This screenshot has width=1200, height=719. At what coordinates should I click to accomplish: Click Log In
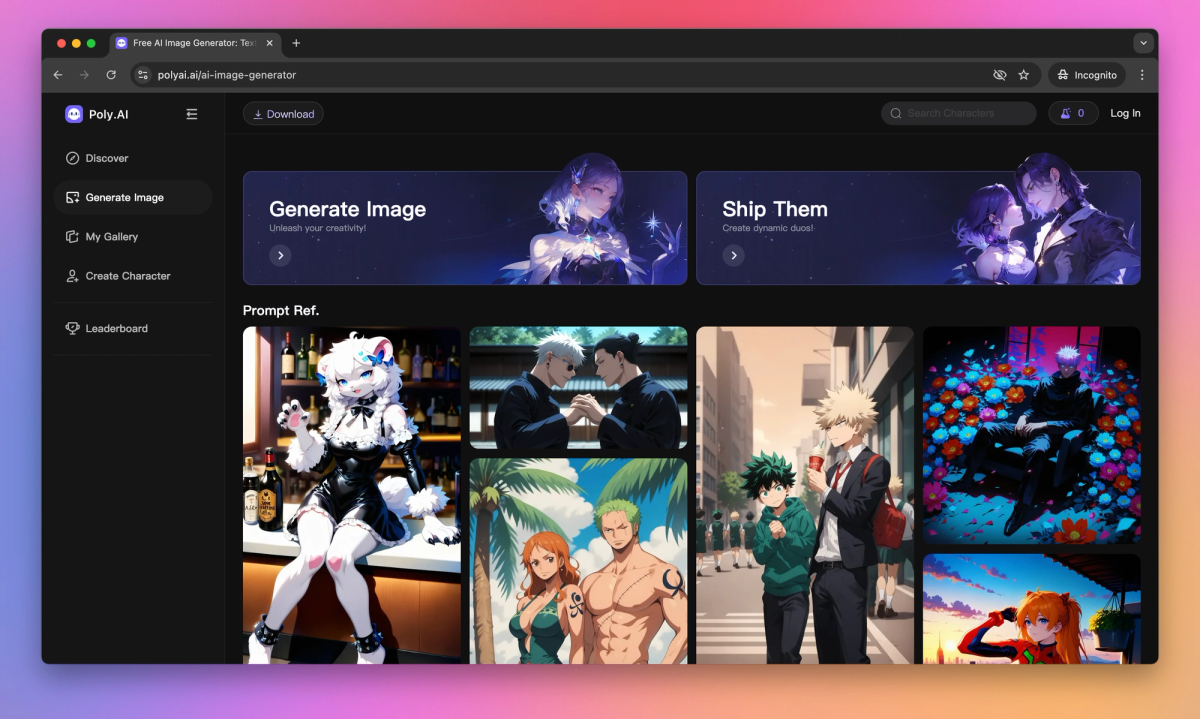click(x=1125, y=113)
